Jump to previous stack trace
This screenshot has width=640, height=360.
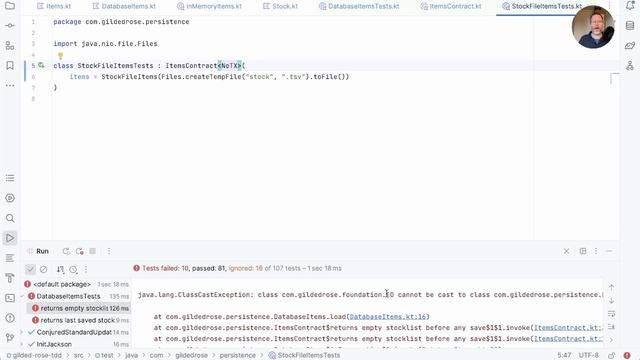pos(611,288)
